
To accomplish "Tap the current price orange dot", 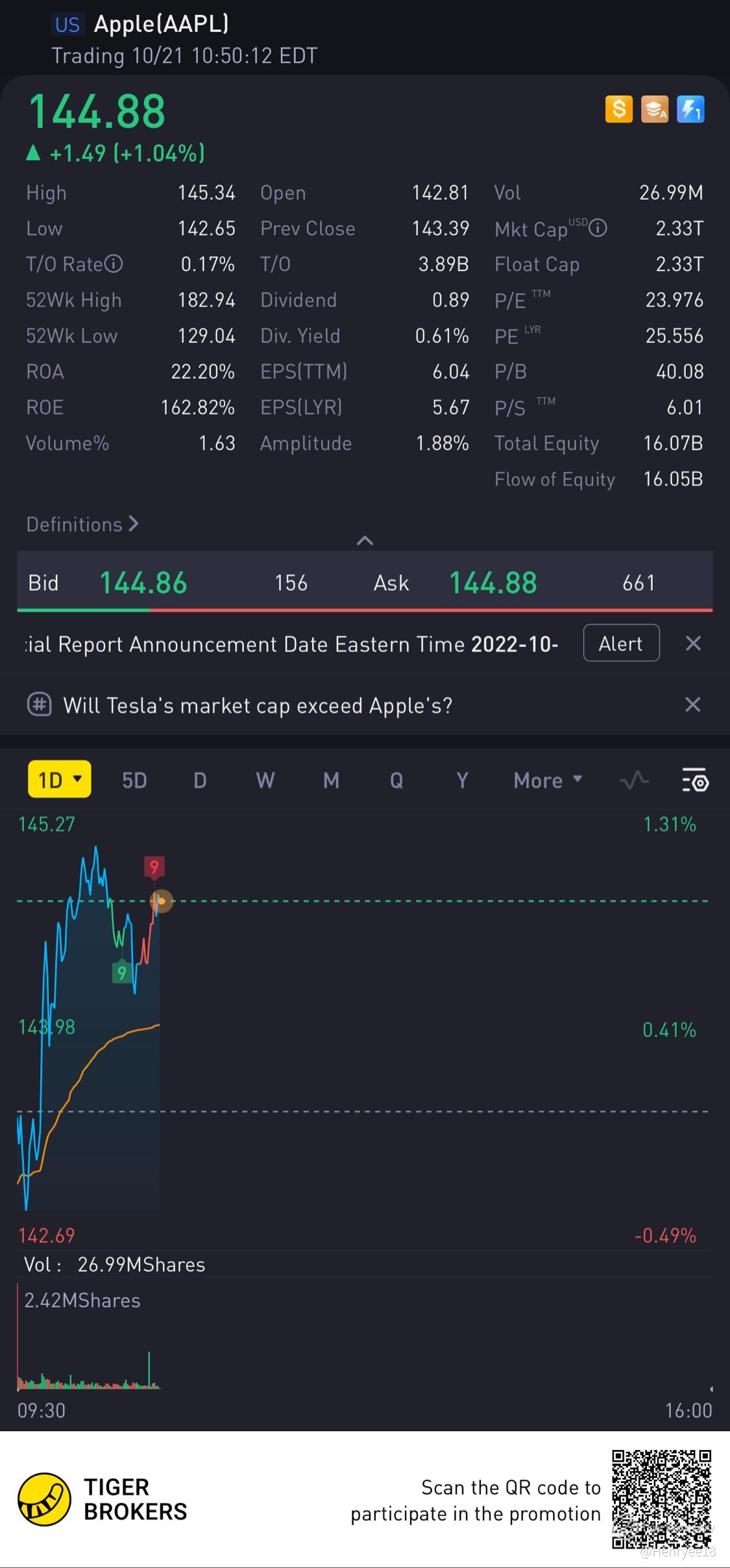I will tap(162, 901).
